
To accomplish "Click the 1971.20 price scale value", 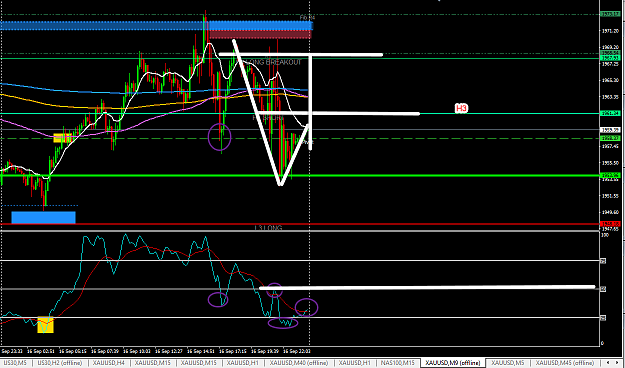I will pos(610,31).
